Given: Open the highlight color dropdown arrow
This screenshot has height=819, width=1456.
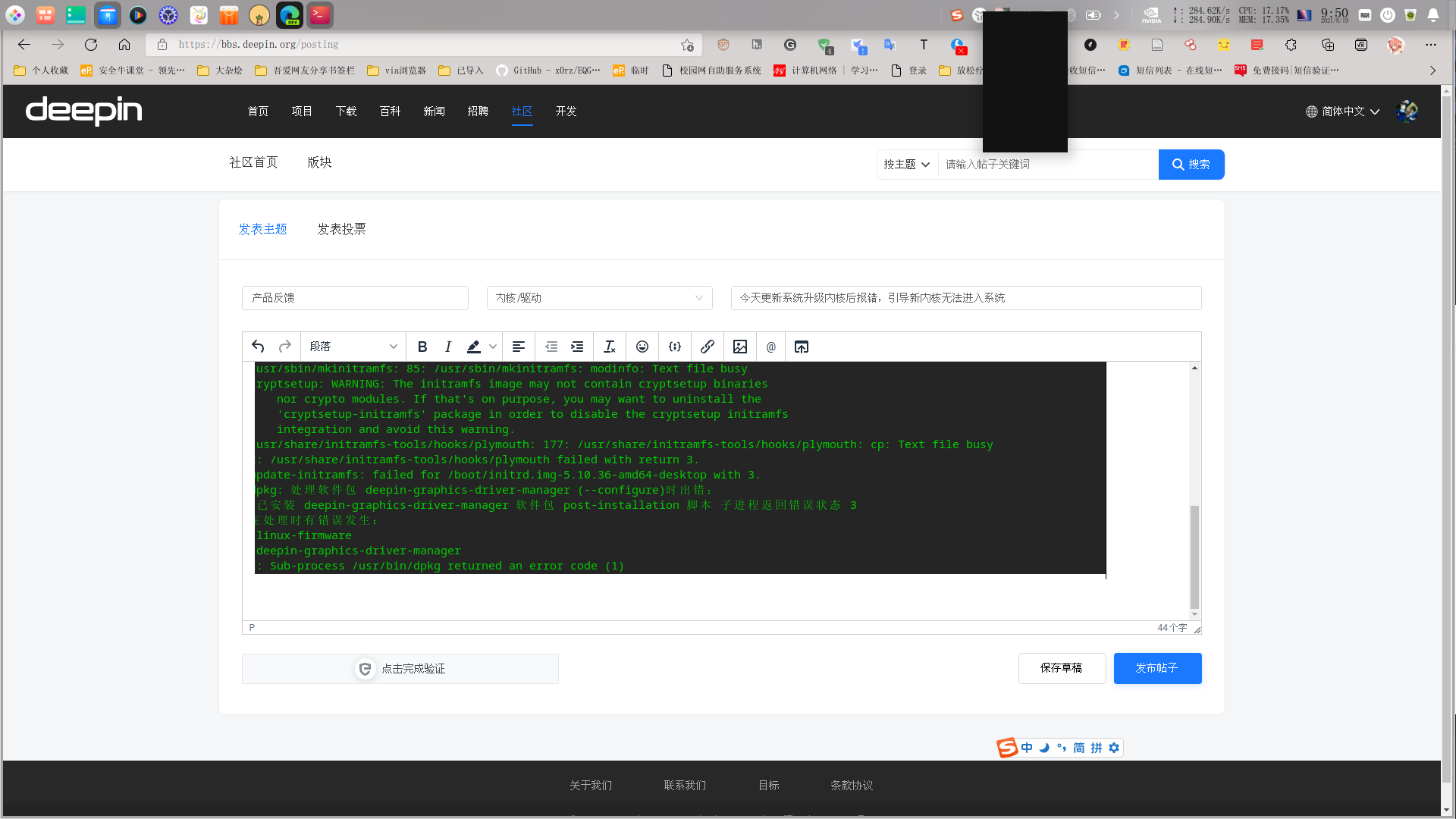Looking at the screenshot, I should coord(493,347).
